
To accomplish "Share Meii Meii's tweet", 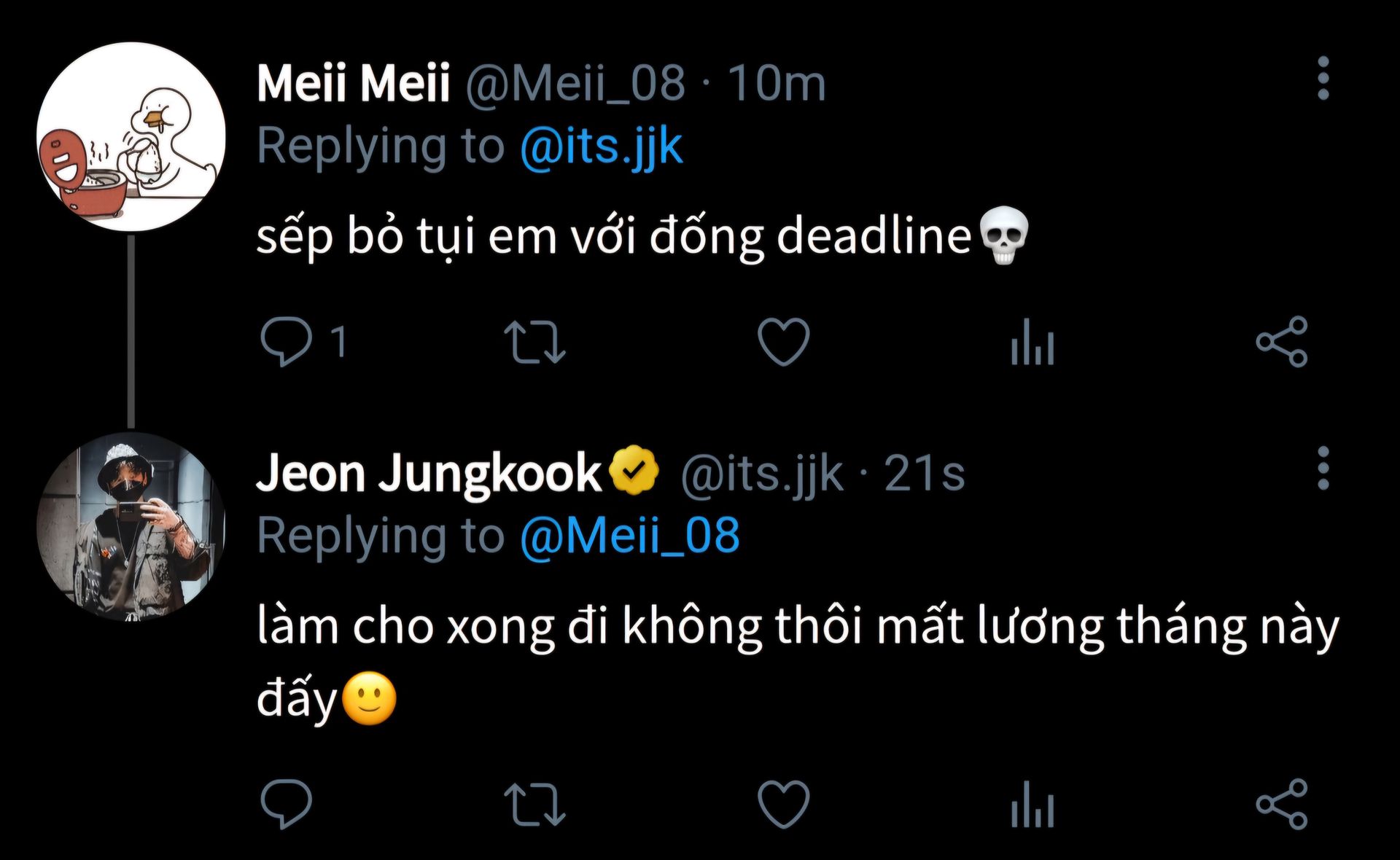I will click(1281, 341).
